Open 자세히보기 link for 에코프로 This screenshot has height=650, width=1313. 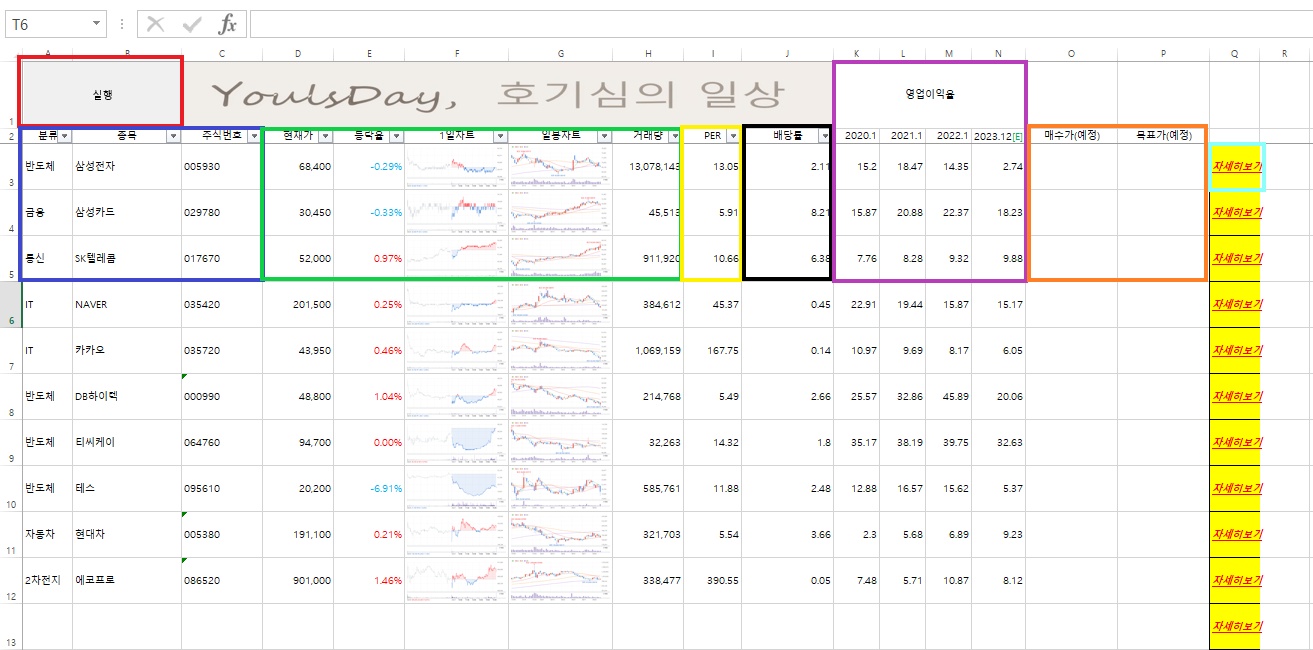coord(1236,581)
